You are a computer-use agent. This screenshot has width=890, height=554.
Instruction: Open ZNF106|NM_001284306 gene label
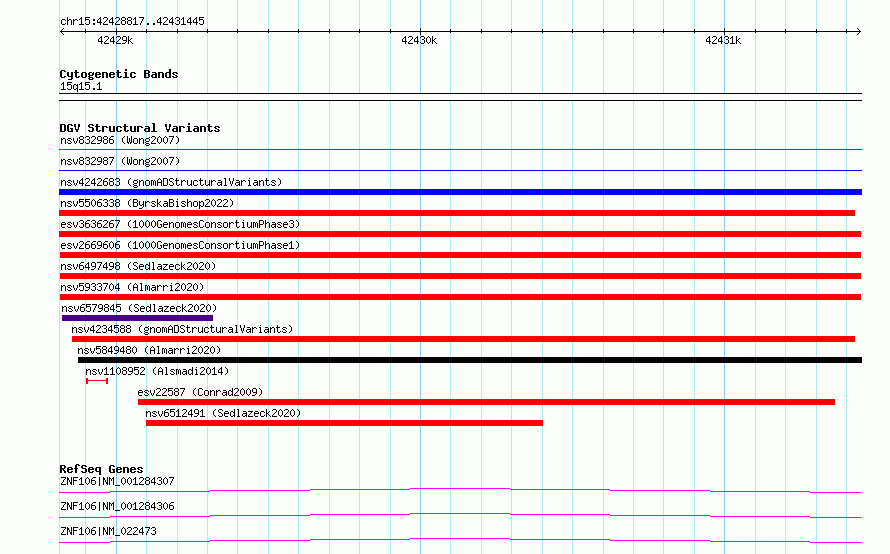pyautogui.click(x=117, y=506)
